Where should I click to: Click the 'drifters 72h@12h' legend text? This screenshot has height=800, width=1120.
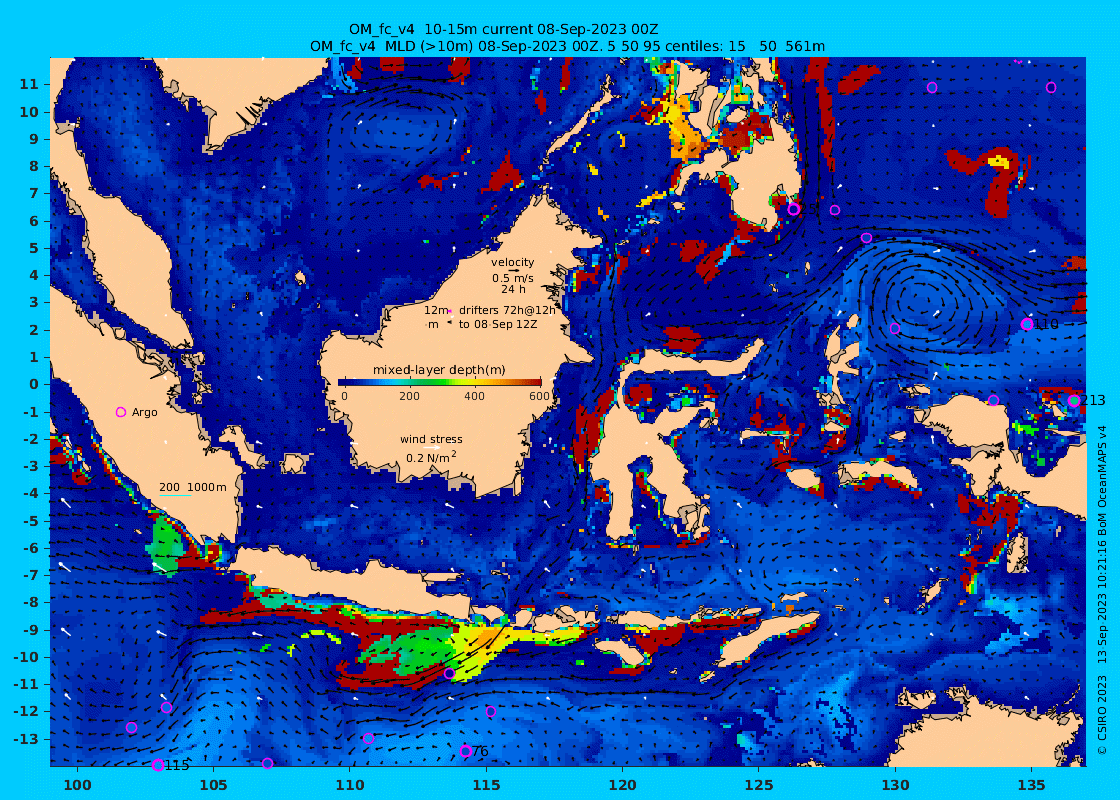pos(506,310)
